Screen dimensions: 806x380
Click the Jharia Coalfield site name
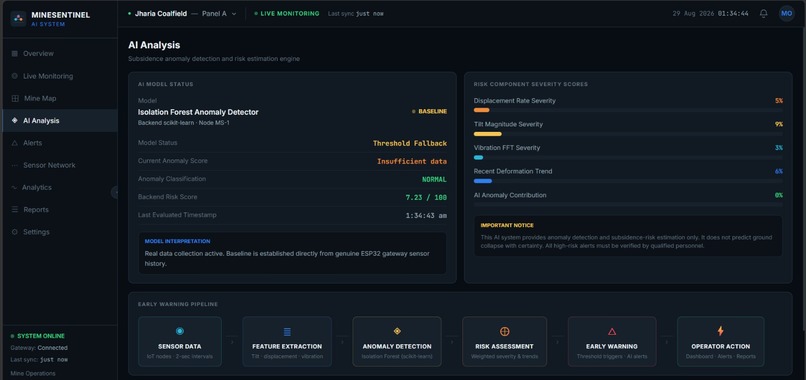click(160, 14)
